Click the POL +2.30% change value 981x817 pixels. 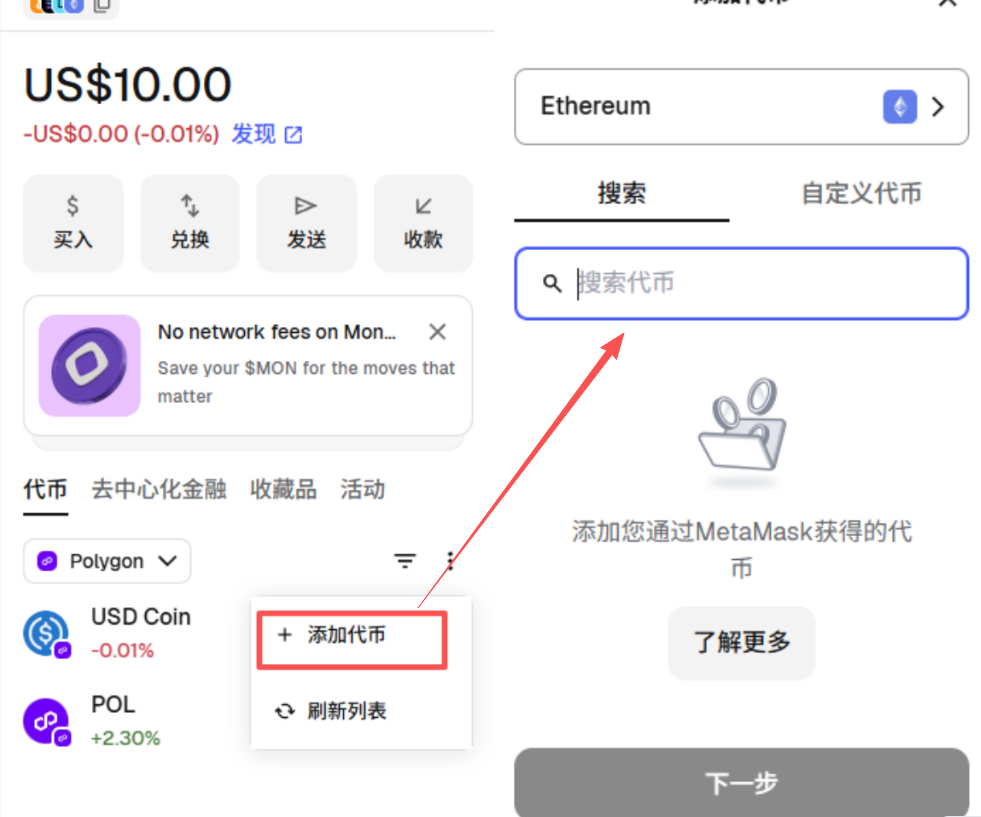pyautogui.click(x=126, y=738)
